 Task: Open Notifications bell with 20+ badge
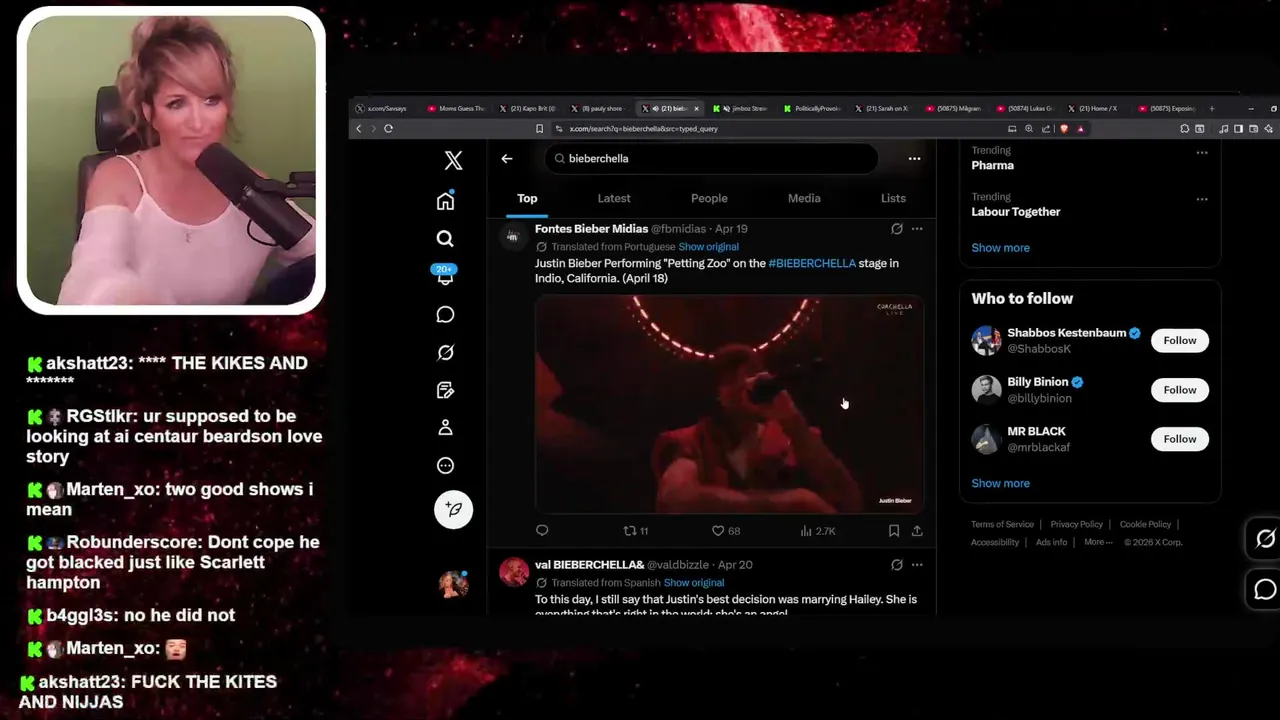pyautogui.click(x=445, y=276)
